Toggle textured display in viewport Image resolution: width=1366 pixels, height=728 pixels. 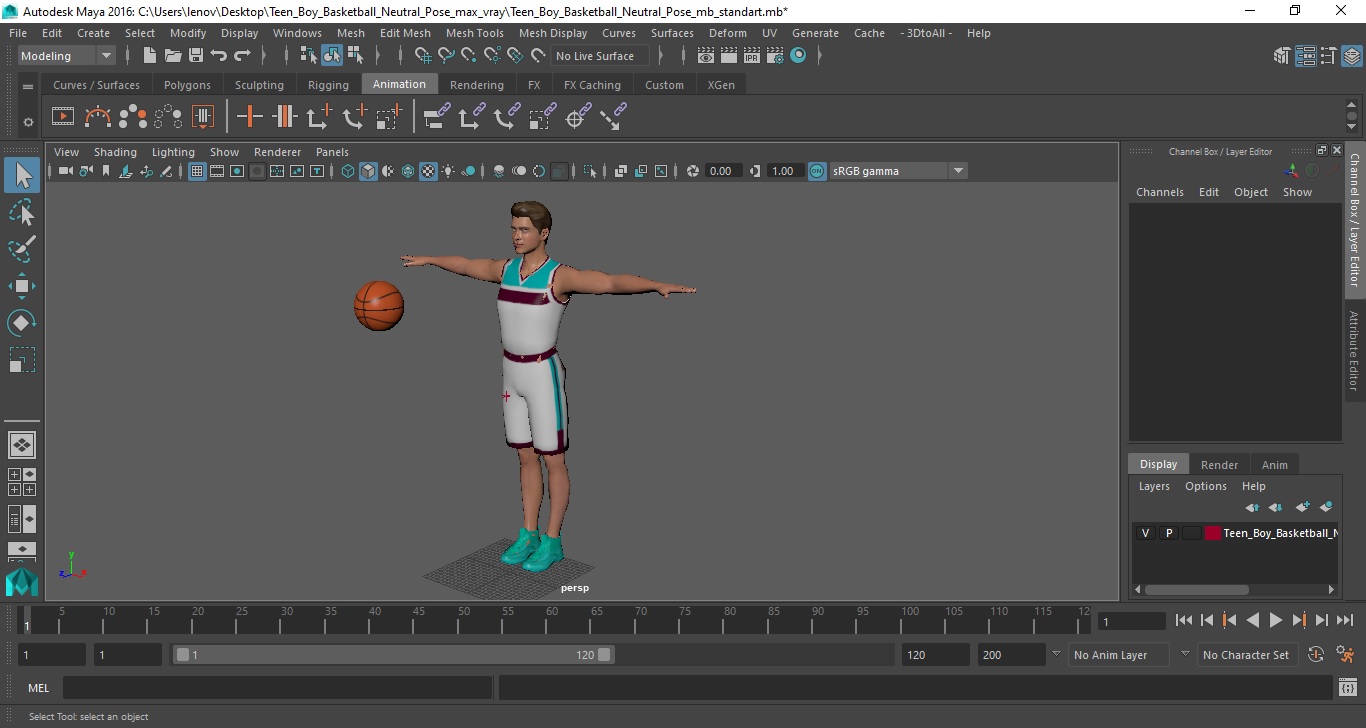(x=428, y=171)
